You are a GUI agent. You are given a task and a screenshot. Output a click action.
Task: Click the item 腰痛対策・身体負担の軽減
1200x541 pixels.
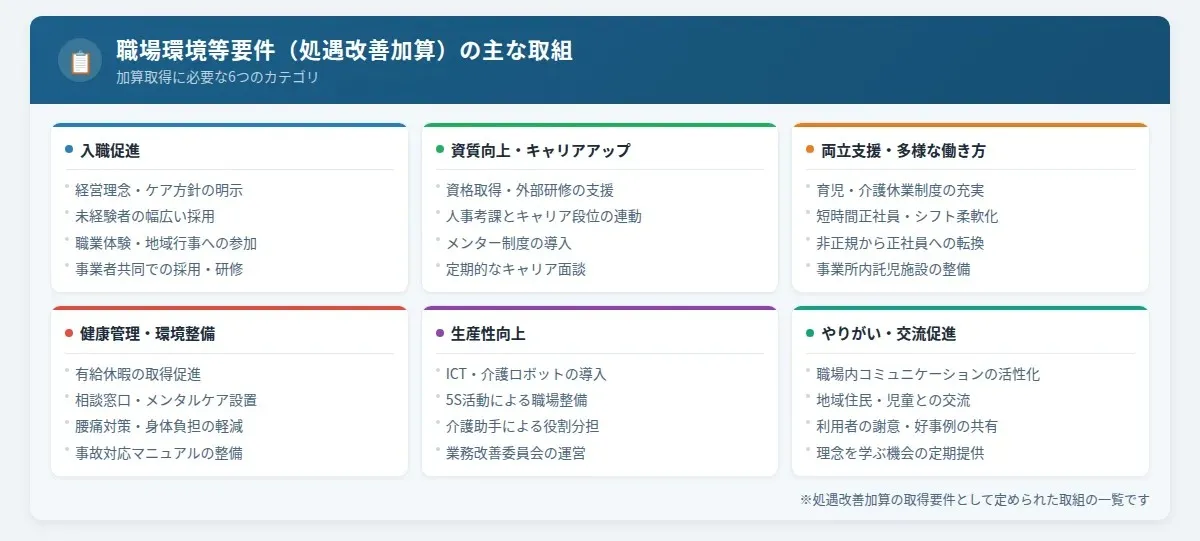(x=159, y=426)
